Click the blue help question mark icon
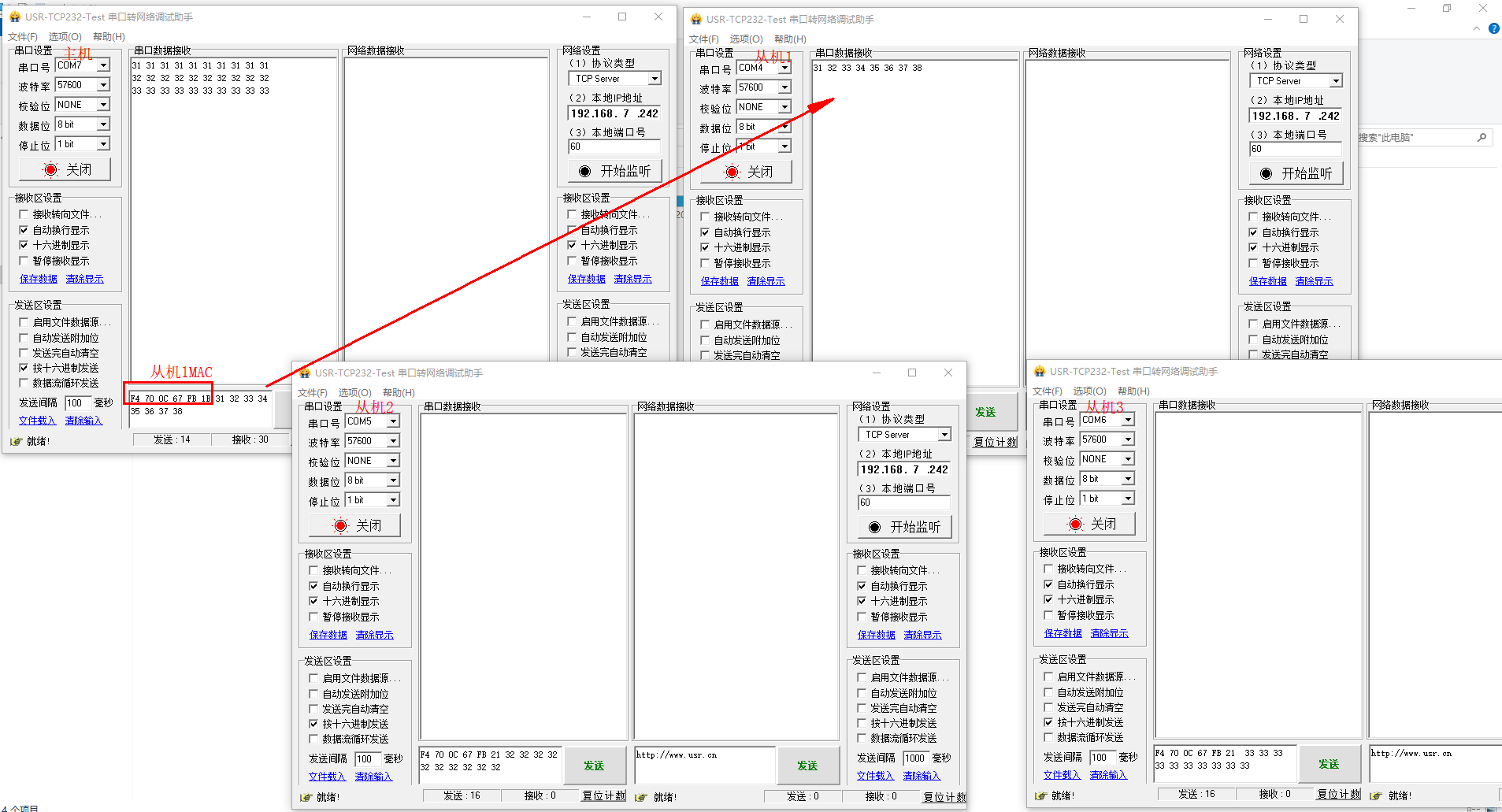Viewport: 1502px width, 812px height. click(1493, 28)
